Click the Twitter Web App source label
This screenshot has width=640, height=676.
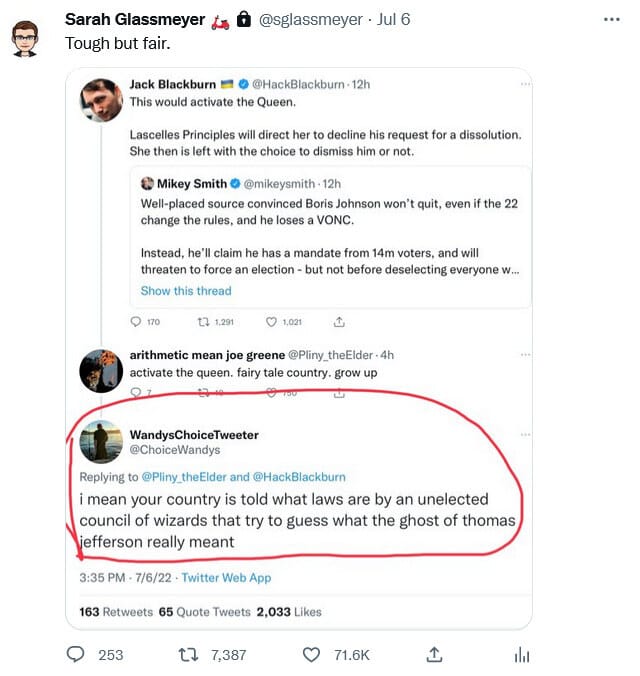(226, 577)
